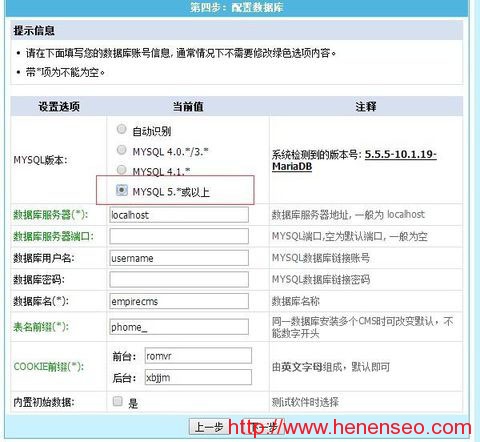Focus the database server port field

(179, 236)
